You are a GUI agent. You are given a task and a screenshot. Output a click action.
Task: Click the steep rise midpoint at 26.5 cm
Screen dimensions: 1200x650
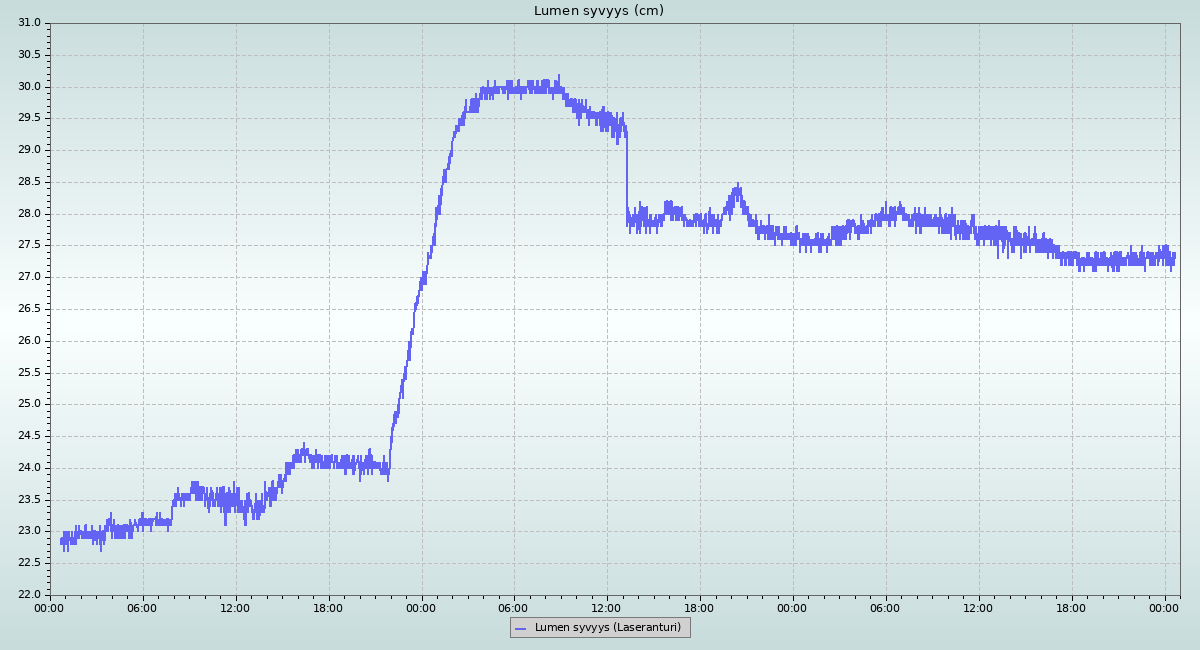[x=416, y=308]
